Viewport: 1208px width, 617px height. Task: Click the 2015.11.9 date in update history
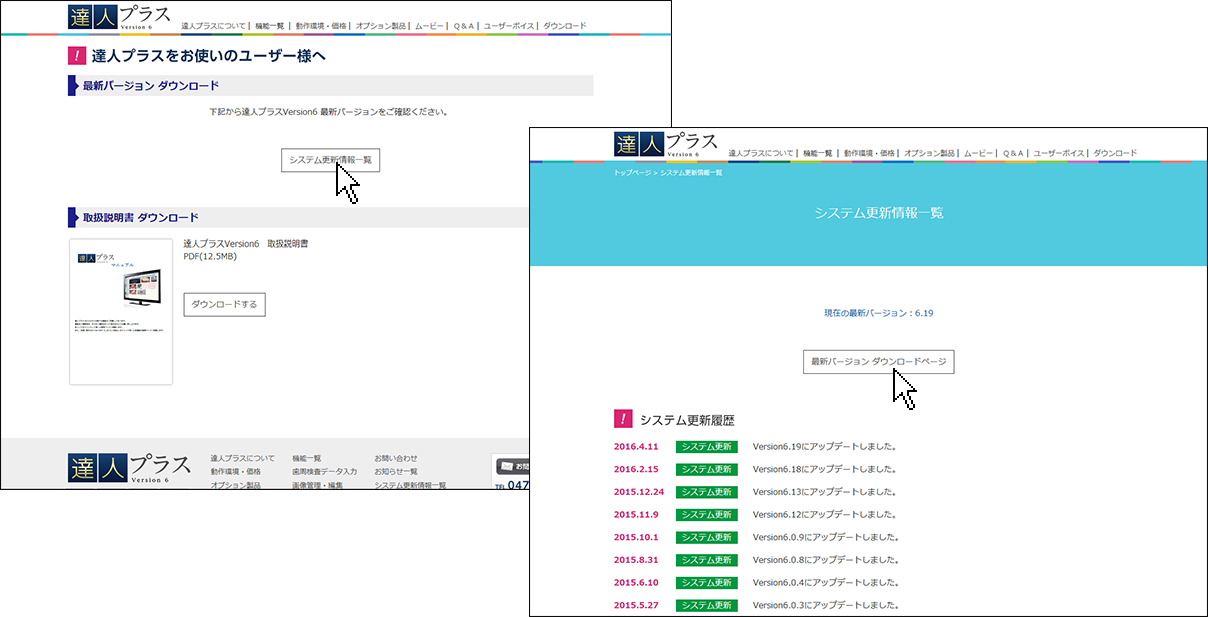coord(636,514)
